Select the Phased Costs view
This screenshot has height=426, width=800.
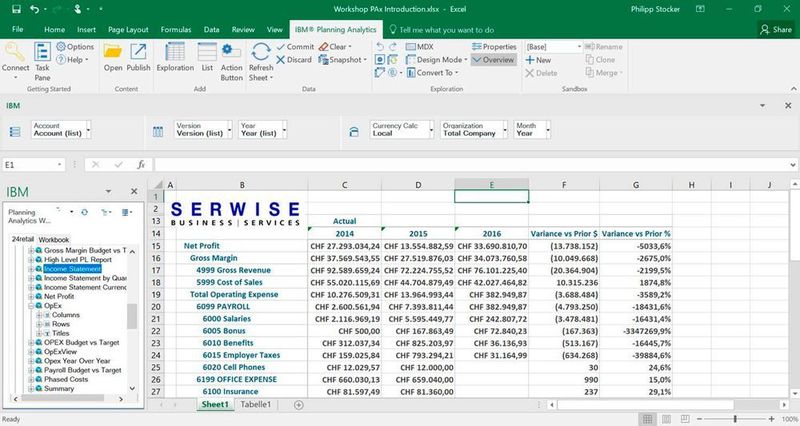click(x=66, y=379)
